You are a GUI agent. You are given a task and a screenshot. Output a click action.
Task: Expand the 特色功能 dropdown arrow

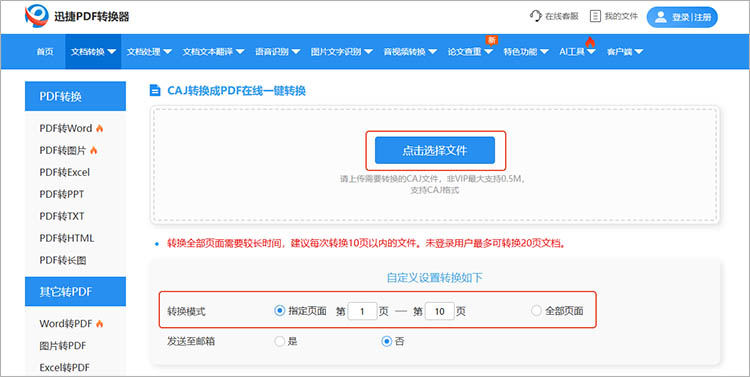tap(544, 52)
